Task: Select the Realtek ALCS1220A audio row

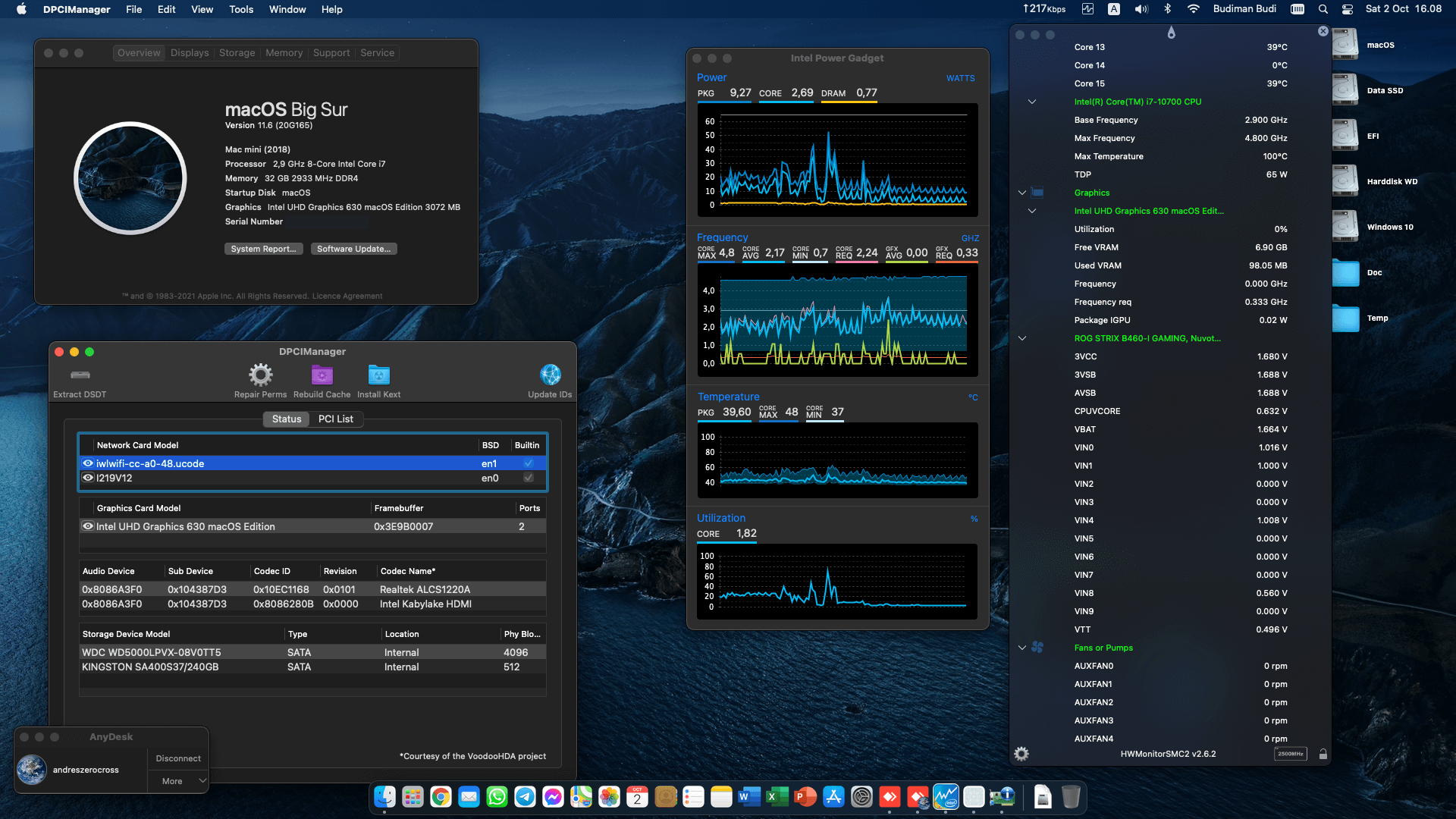Action: [312, 589]
